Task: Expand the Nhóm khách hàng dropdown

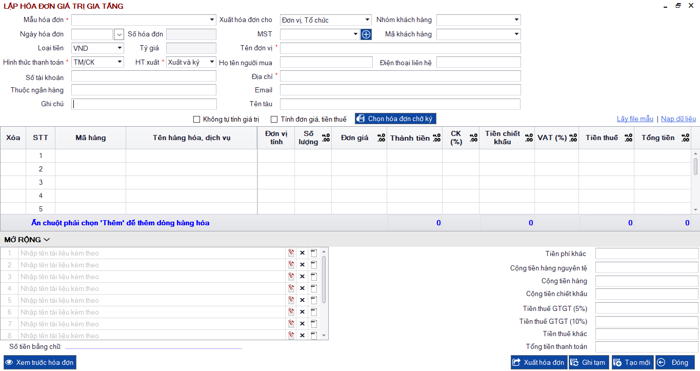Action: 516,20
